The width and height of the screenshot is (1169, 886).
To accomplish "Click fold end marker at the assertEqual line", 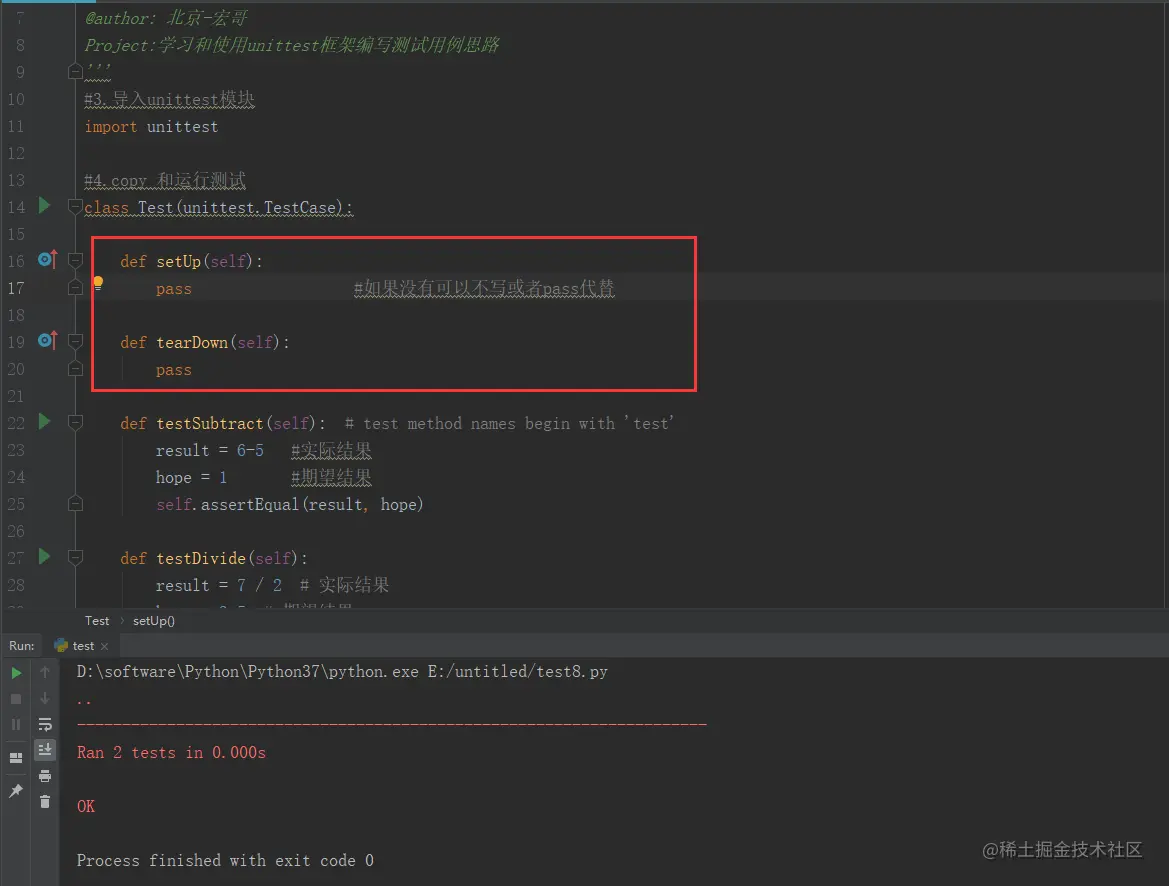I will (x=75, y=503).
